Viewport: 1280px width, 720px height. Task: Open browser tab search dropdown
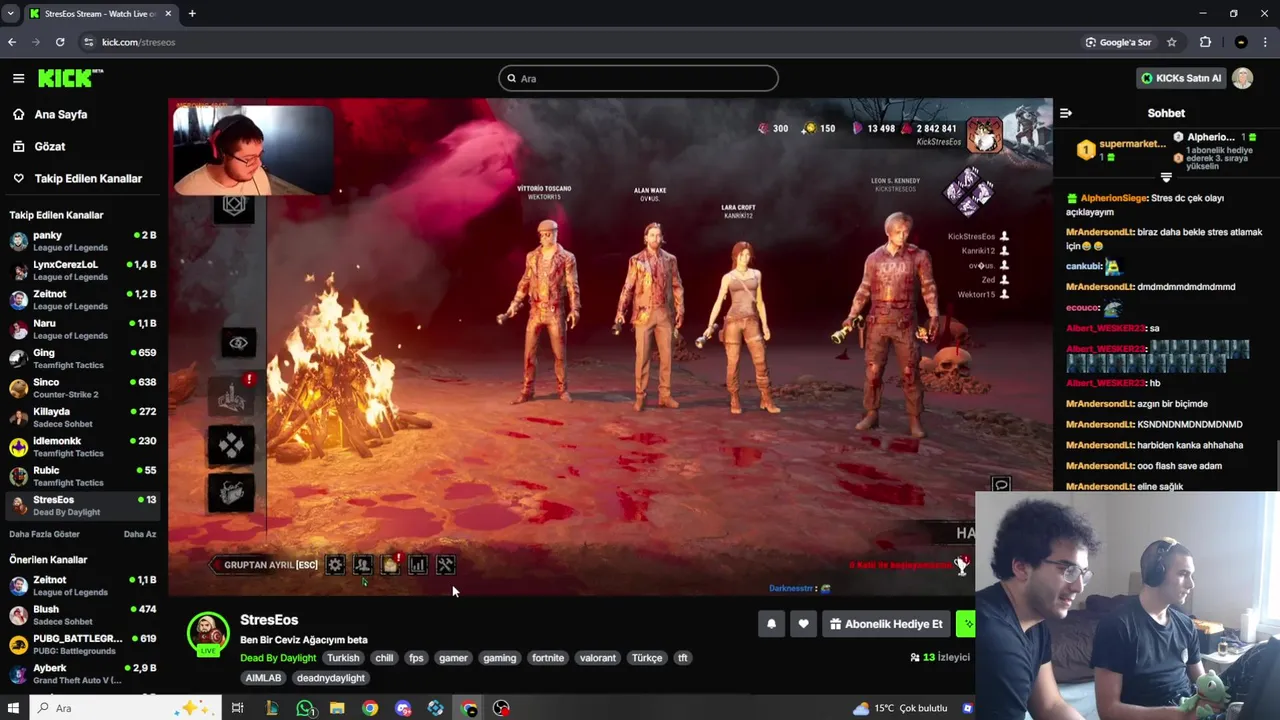pyautogui.click(x=10, y=13)
